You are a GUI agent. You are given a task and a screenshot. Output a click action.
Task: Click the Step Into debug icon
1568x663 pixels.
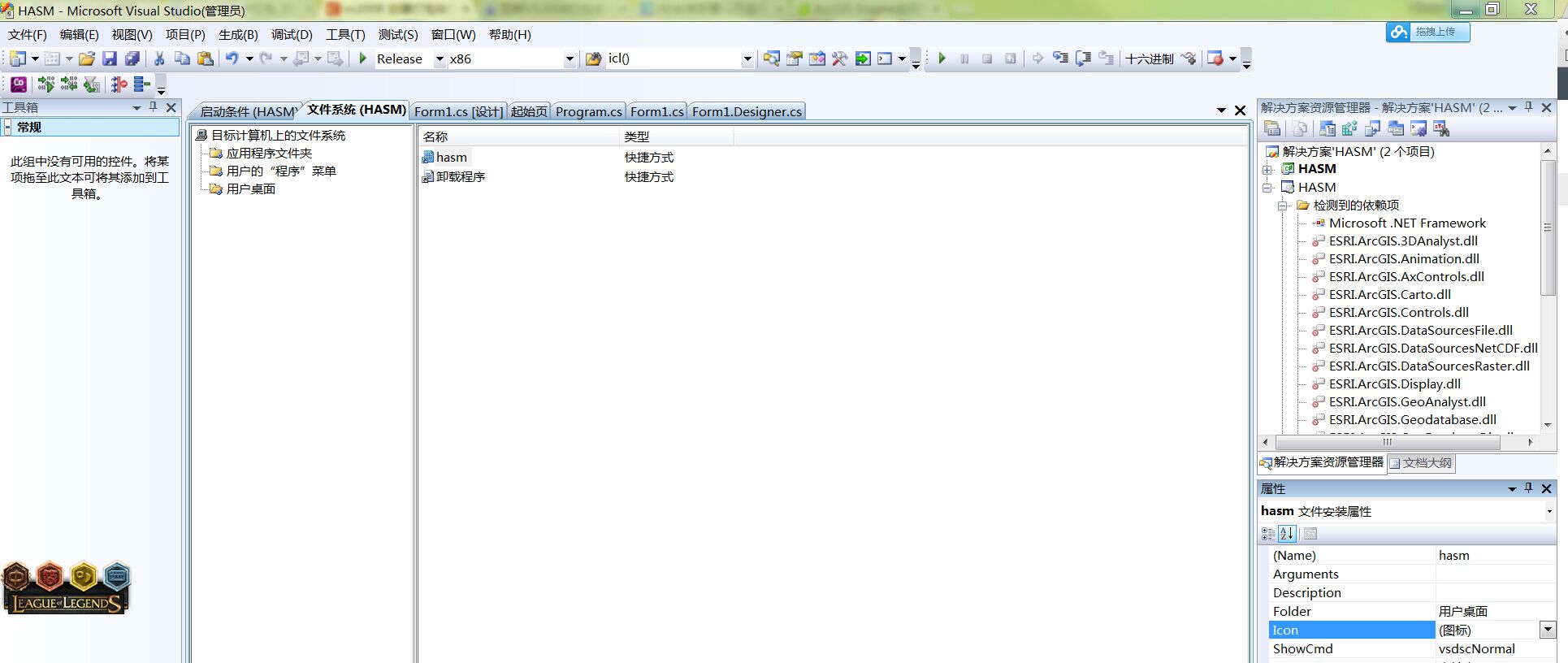coord(1060,58)
